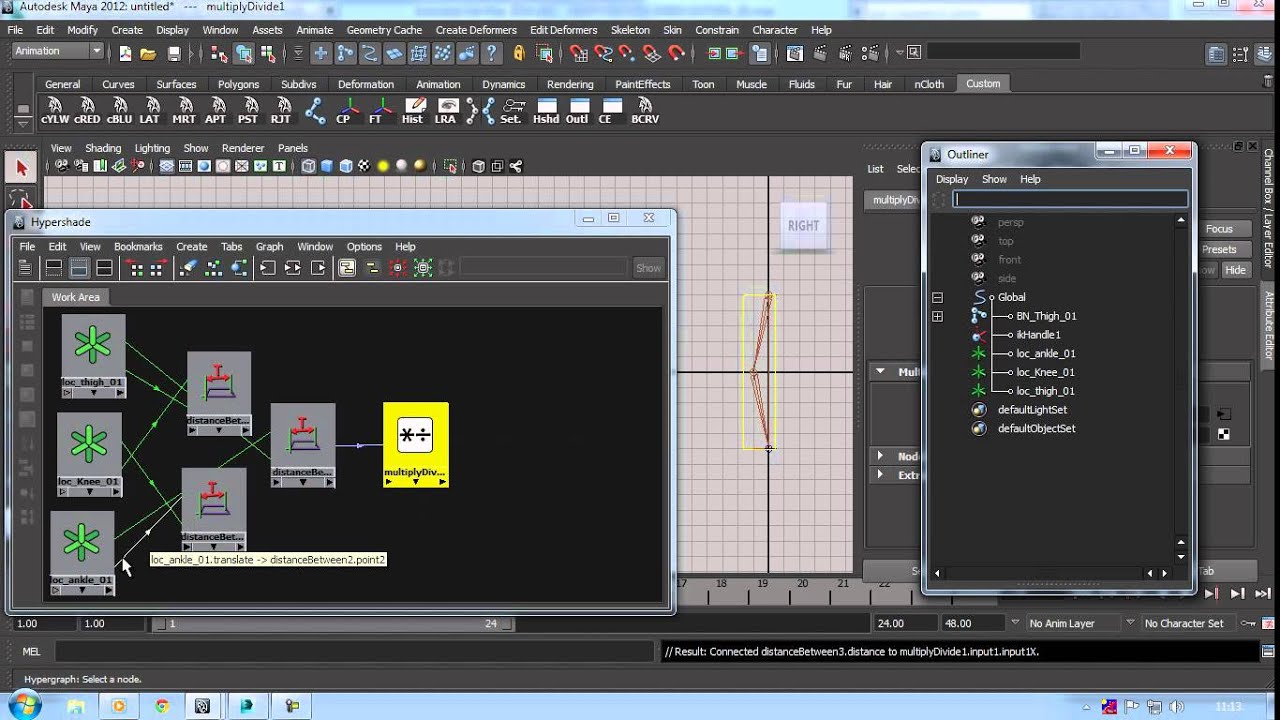Click the LAT shelf icon
Viewport: 1280px width, 720px height.
point(150,110)
